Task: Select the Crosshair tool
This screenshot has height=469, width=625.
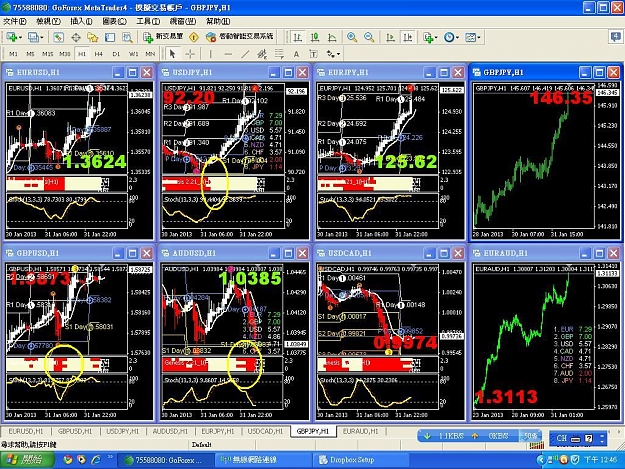Action: click(x=190, y=54)
